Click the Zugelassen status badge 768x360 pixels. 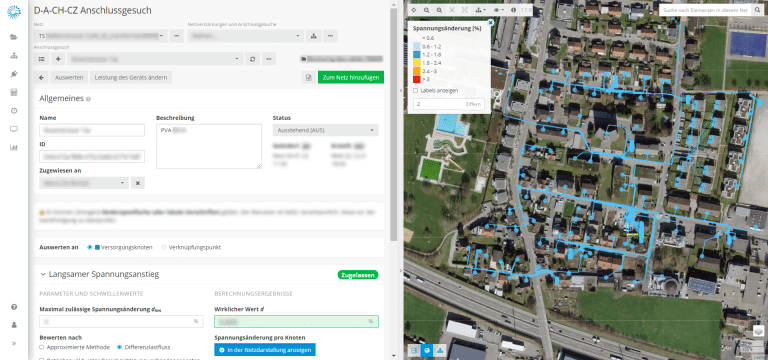tap(358, 275)
